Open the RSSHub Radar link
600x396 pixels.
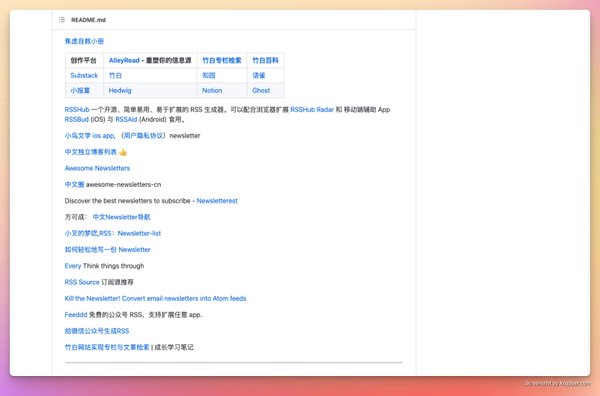(x=312, y=109)
